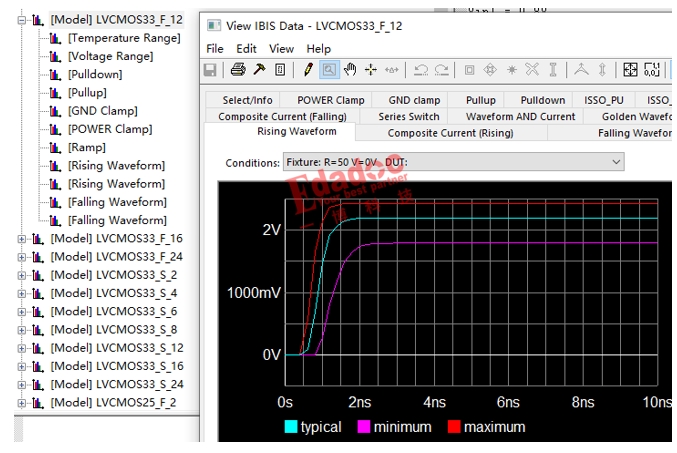Select [Temperature Range] in model tree
677x453 pixels.
[x=123, y=38]
